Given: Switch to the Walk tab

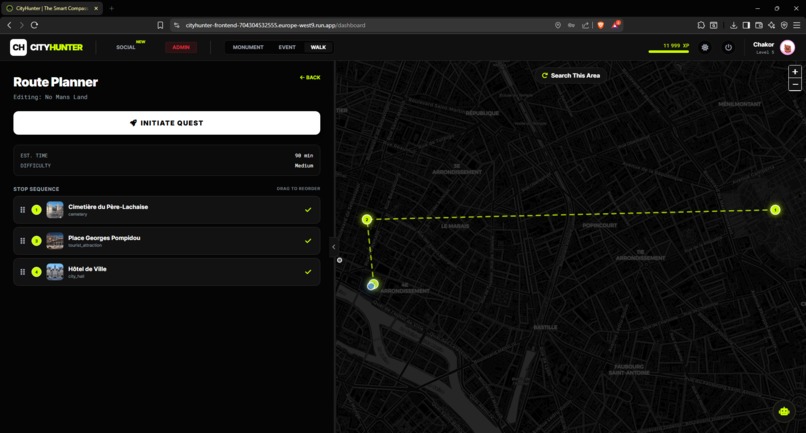Looking at the screenshot, I should tap(318, 47).
